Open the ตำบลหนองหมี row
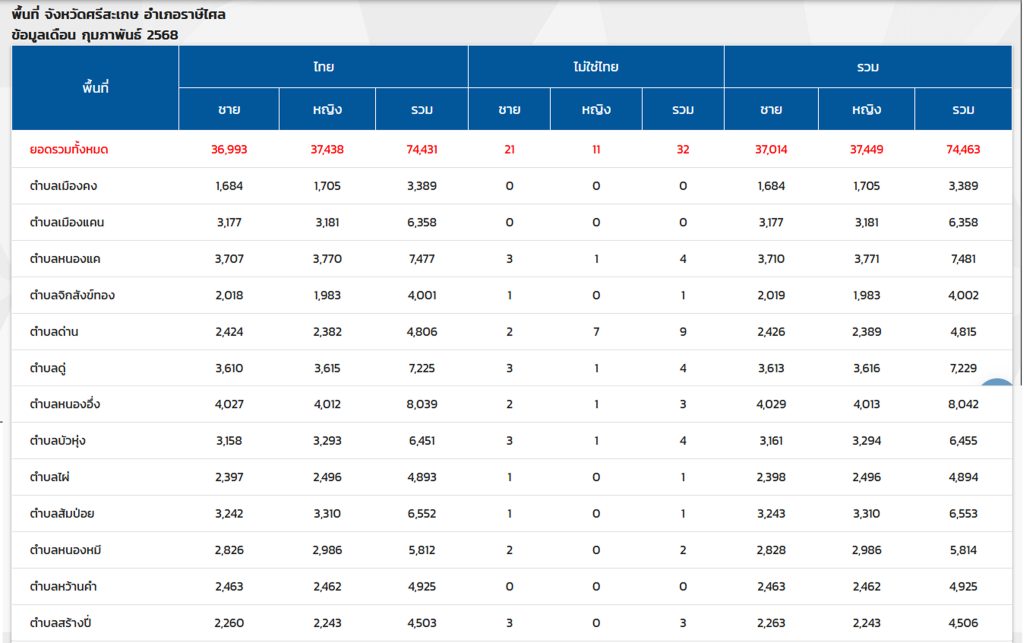This screenshot has width=1024, height=643. tap(65, 550)
